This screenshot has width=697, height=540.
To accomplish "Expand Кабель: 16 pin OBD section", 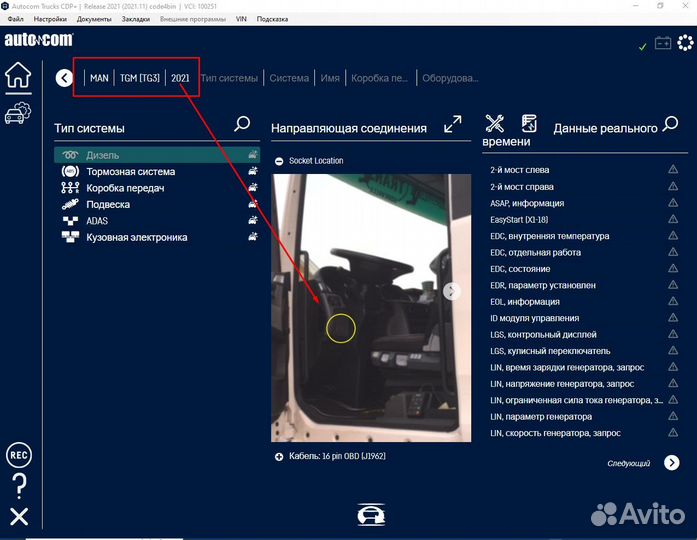I will pos(279,456).
